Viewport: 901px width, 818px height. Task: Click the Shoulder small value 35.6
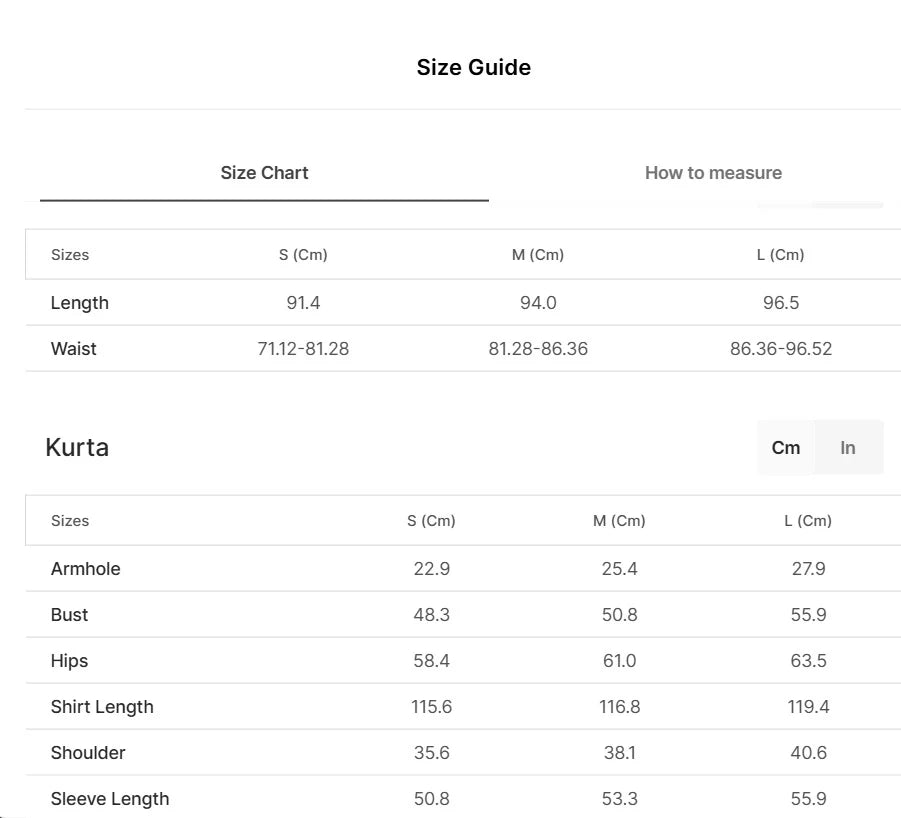(431, 753)
